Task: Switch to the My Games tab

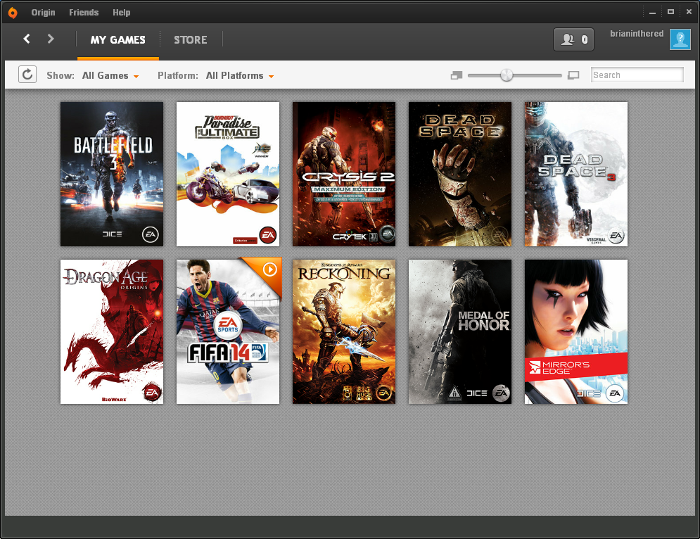Action: click(118, 40)
